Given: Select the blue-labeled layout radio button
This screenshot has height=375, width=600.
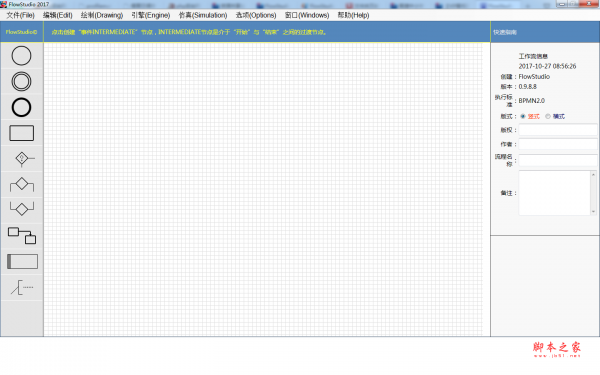Looking at the screenshot, I should pyautogui.click(x=548, y=116).
